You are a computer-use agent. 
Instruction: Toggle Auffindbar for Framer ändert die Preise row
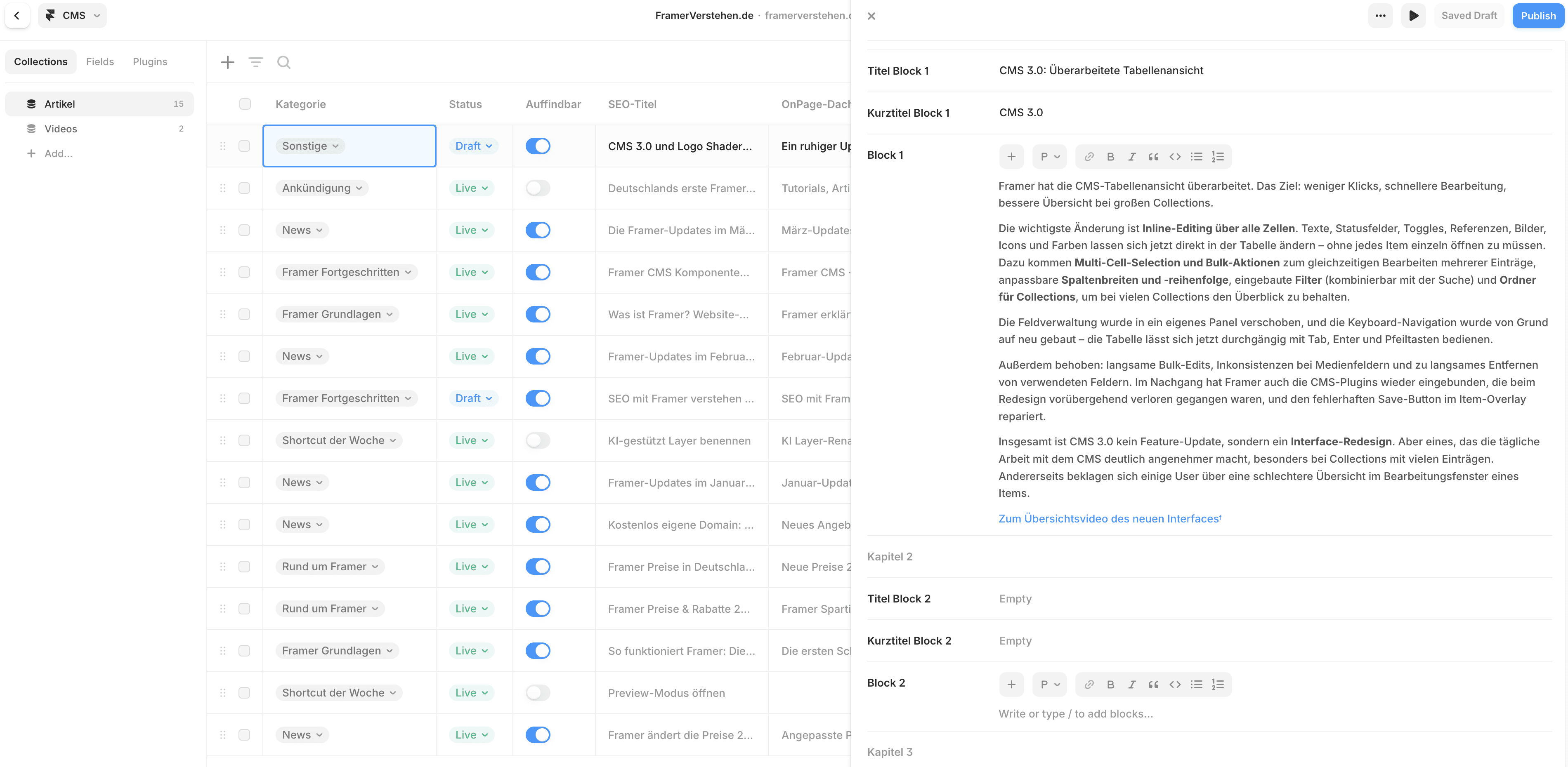538,735
